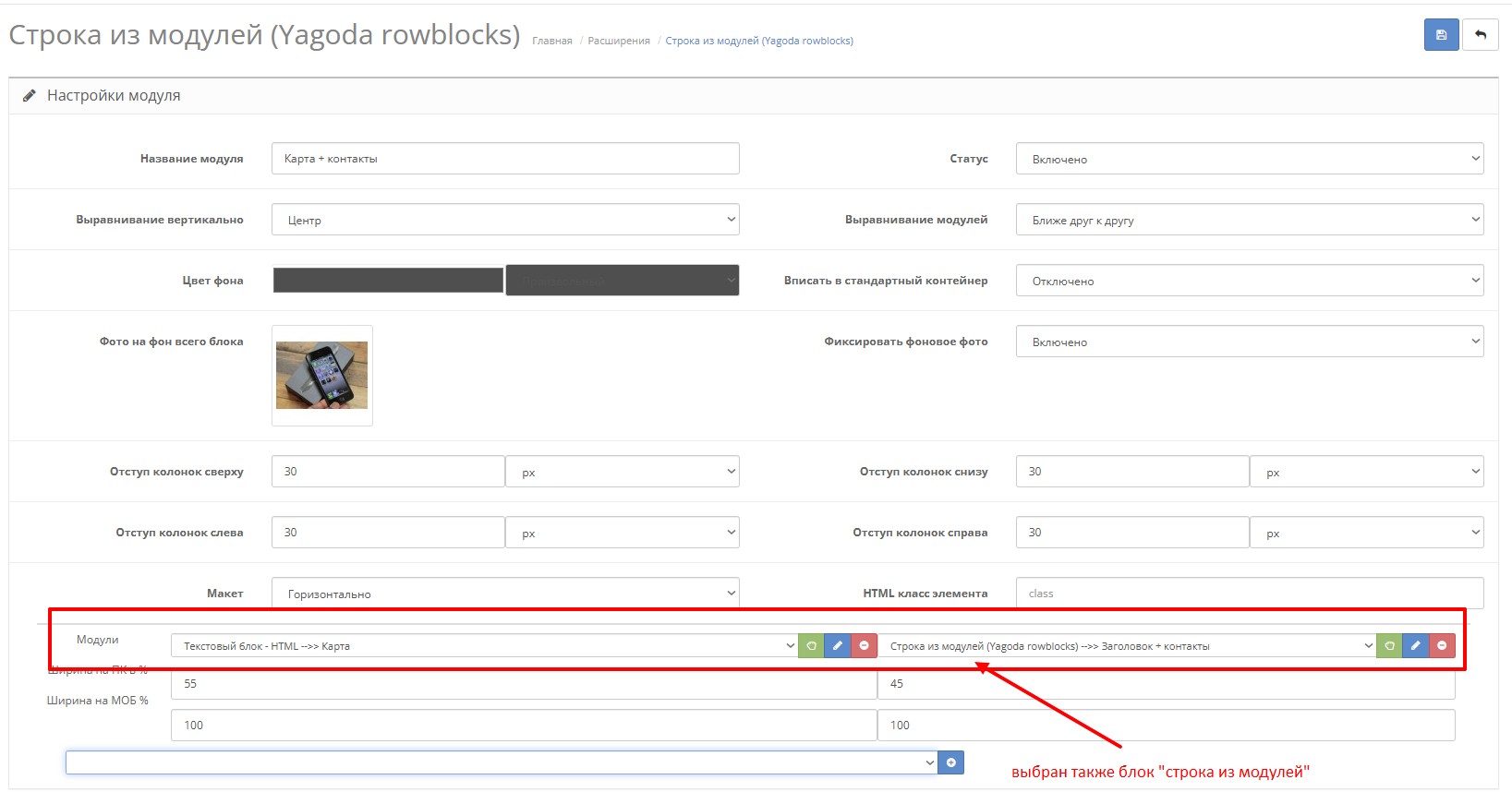Click the dark Цвет фона color field
Viewport: 1512px width, 792px height.
[x=388, y=281]
